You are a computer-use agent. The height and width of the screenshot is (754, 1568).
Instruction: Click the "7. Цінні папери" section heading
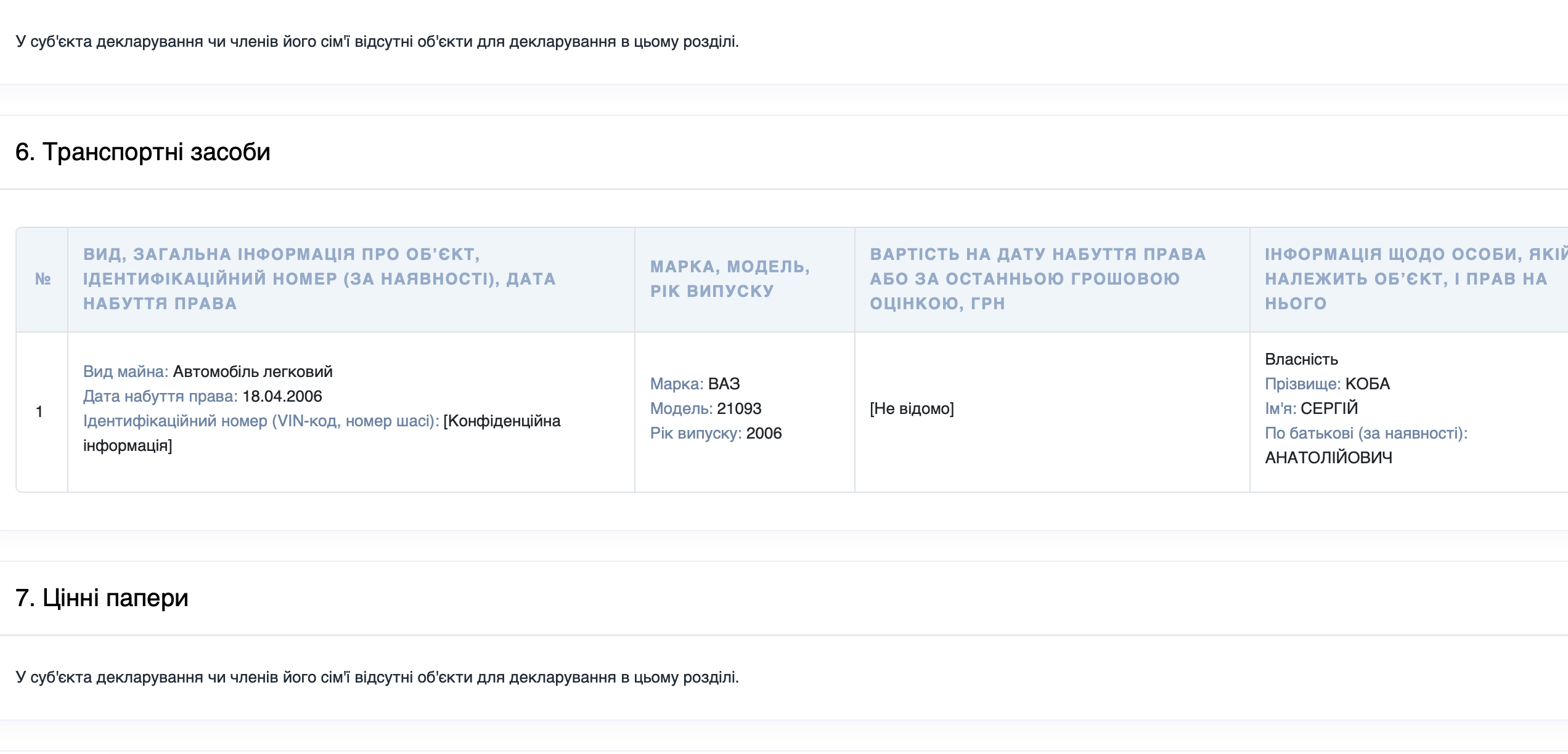pos(102,598)
